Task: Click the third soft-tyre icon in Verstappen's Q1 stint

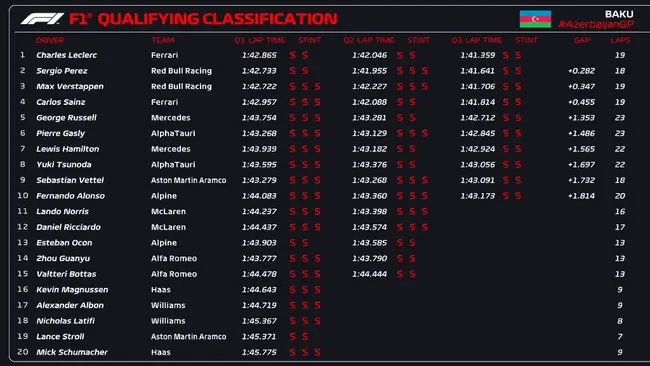Action: [x=317, y=87]
